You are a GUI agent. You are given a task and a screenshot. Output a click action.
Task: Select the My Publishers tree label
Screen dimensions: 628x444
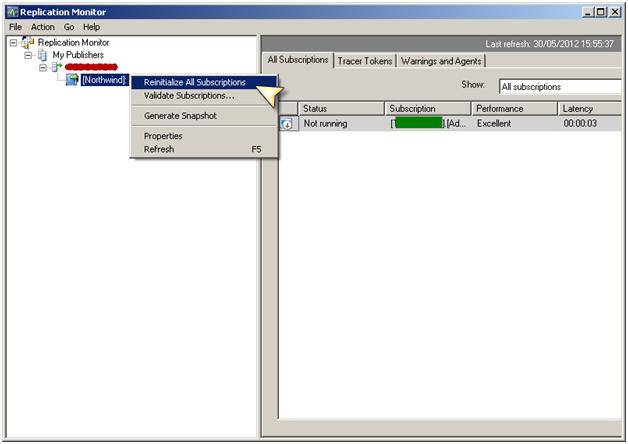pyautogui.click(x=78, y=55)
